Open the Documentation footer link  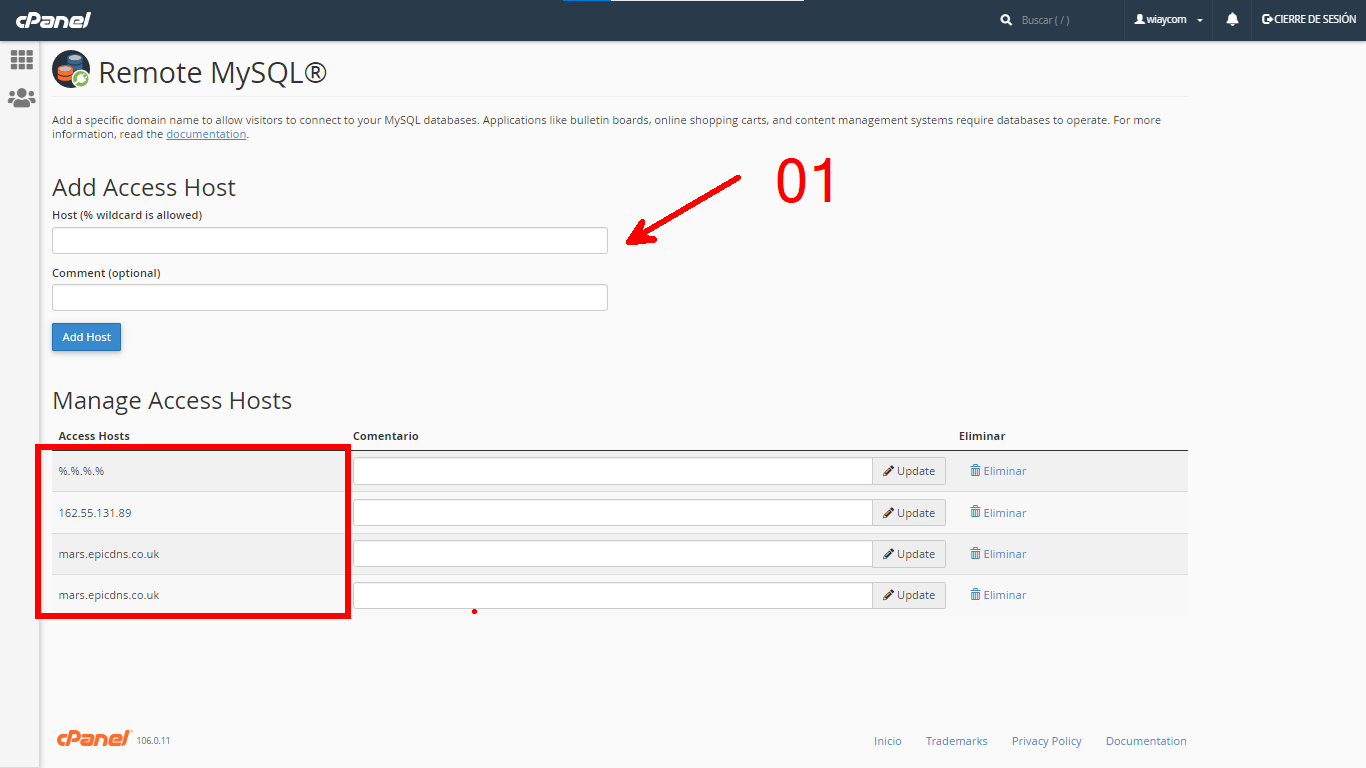click(x=1146, y=741)
